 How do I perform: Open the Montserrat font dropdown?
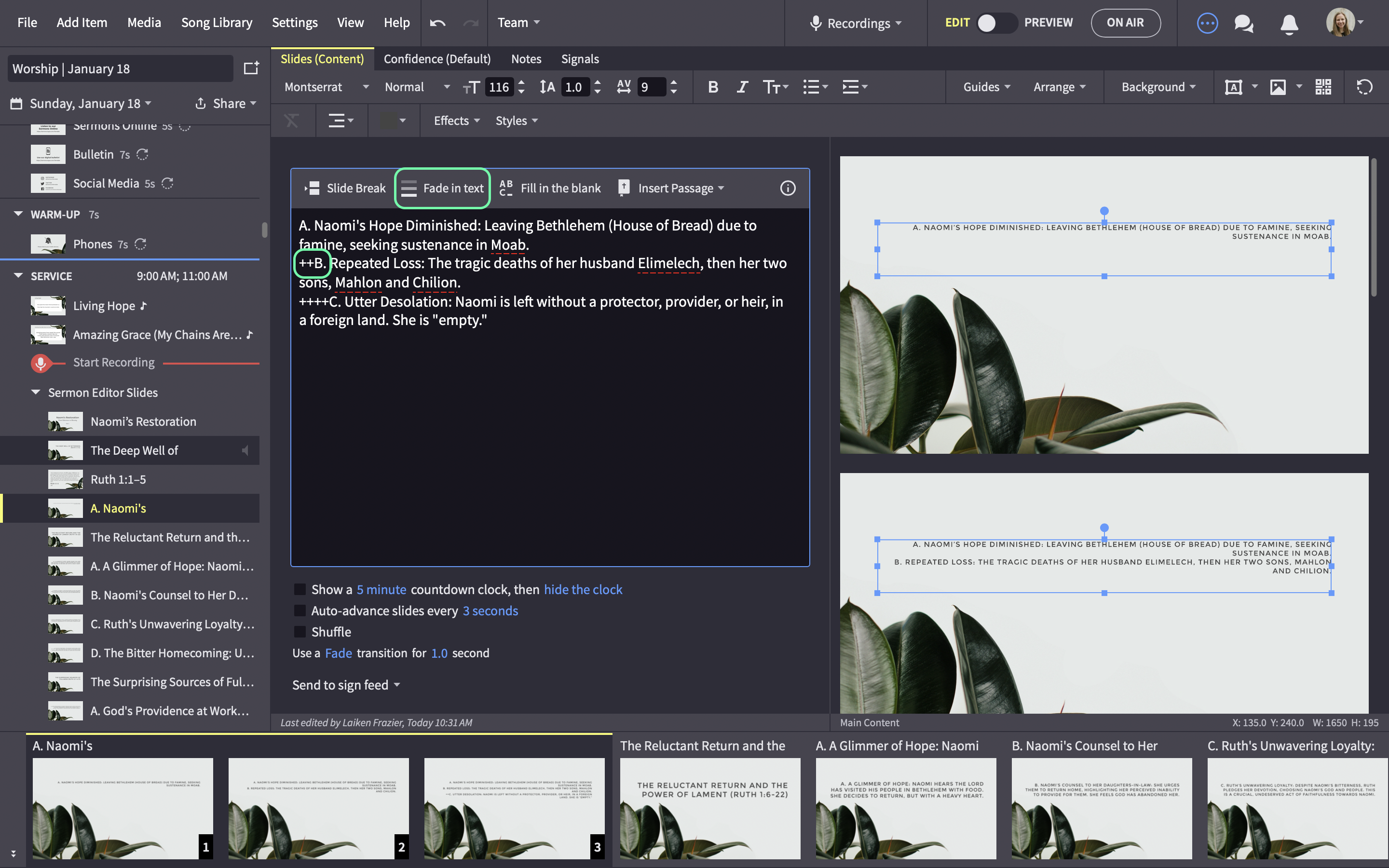(x=327, y=87)
